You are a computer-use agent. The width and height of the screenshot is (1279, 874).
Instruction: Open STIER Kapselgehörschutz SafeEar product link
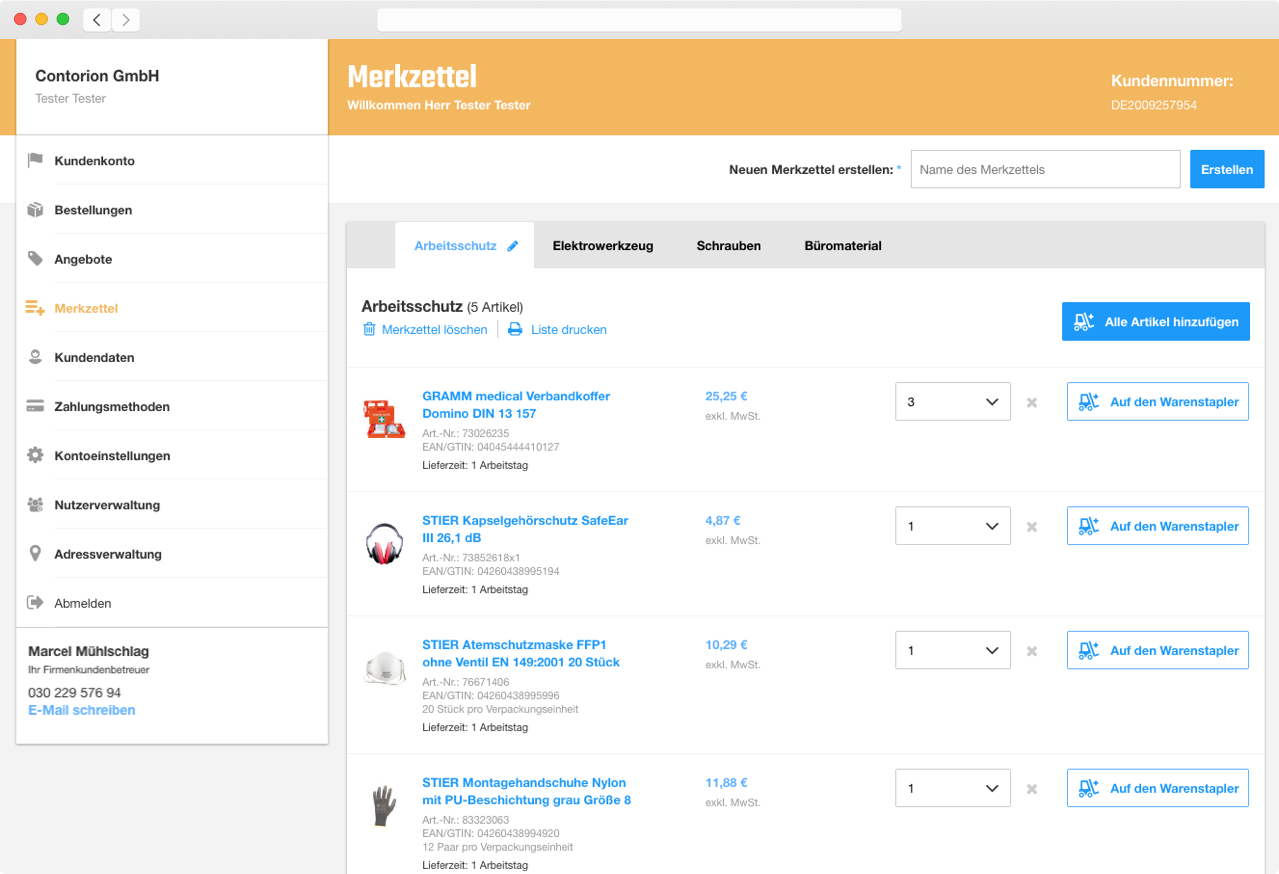coord(525,528)
